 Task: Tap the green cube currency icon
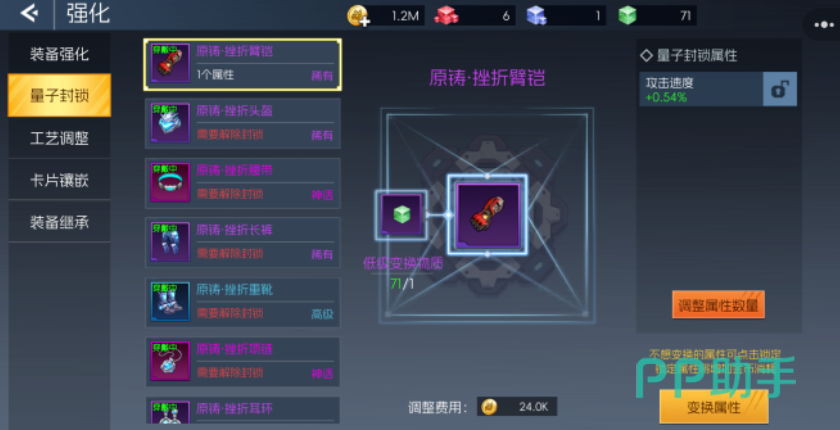click(x=627, y=15)
